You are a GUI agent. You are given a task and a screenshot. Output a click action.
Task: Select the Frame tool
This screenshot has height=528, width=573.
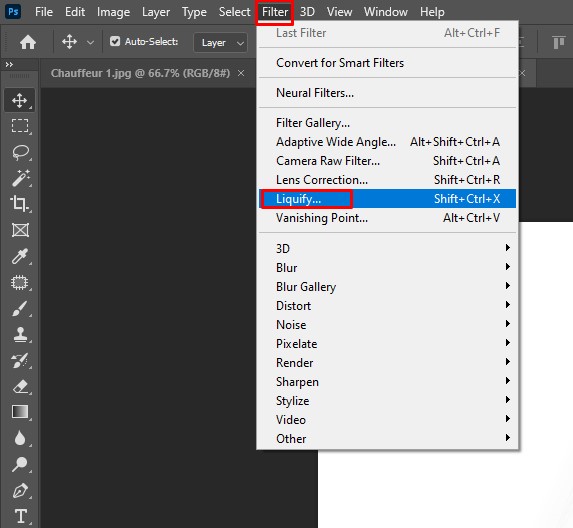(x=20, y=230)
